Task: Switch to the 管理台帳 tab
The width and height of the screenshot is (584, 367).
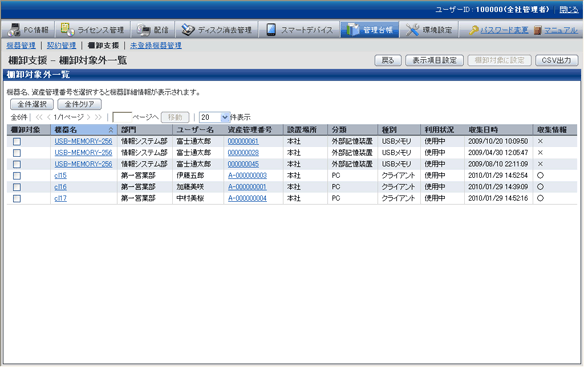Action: tap(369, 30)
